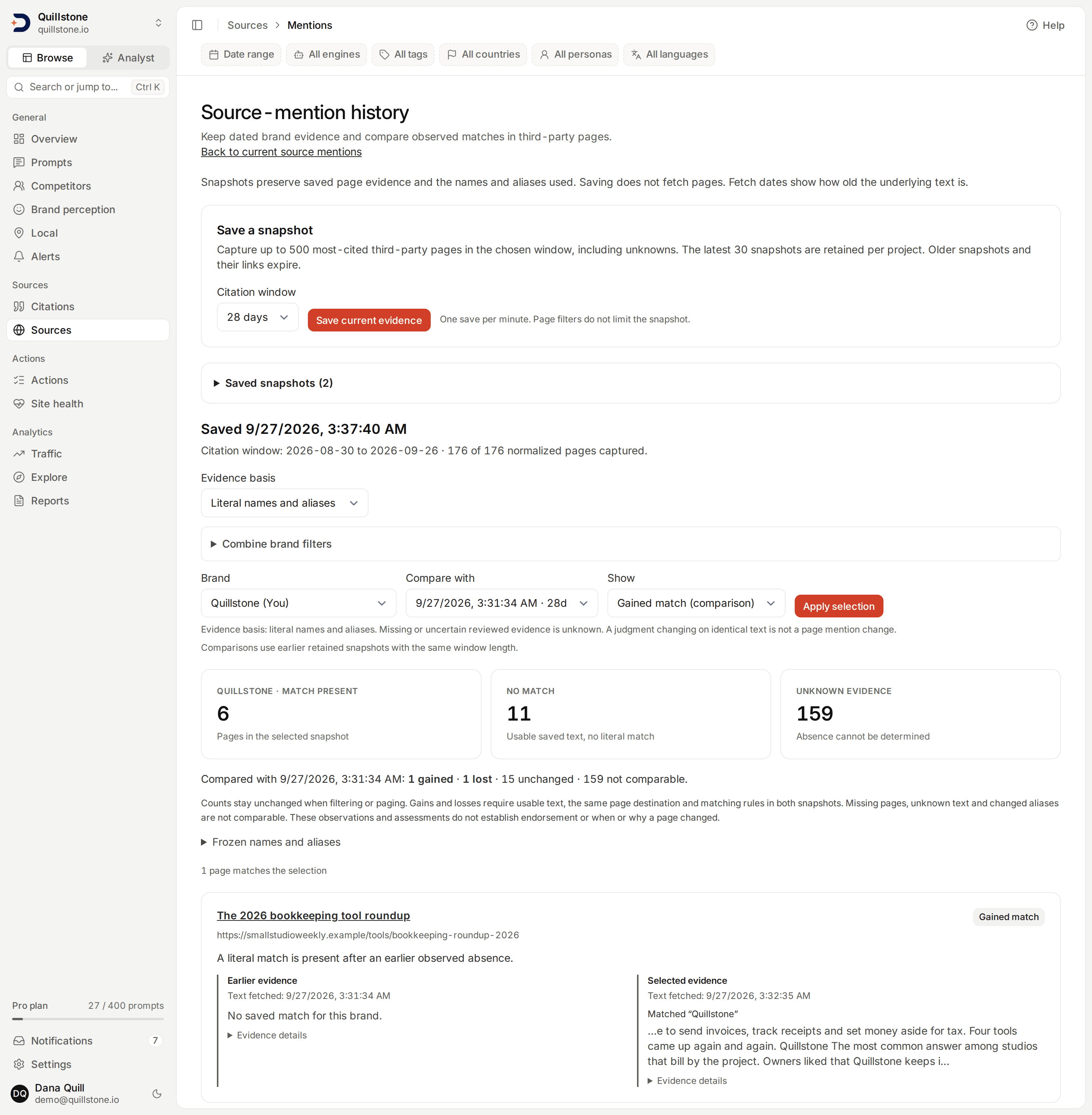Open the Gained match (comparison) dropdown
Image resolution: width=1092 pixels, height=1115 pixels.
point(696,603)
